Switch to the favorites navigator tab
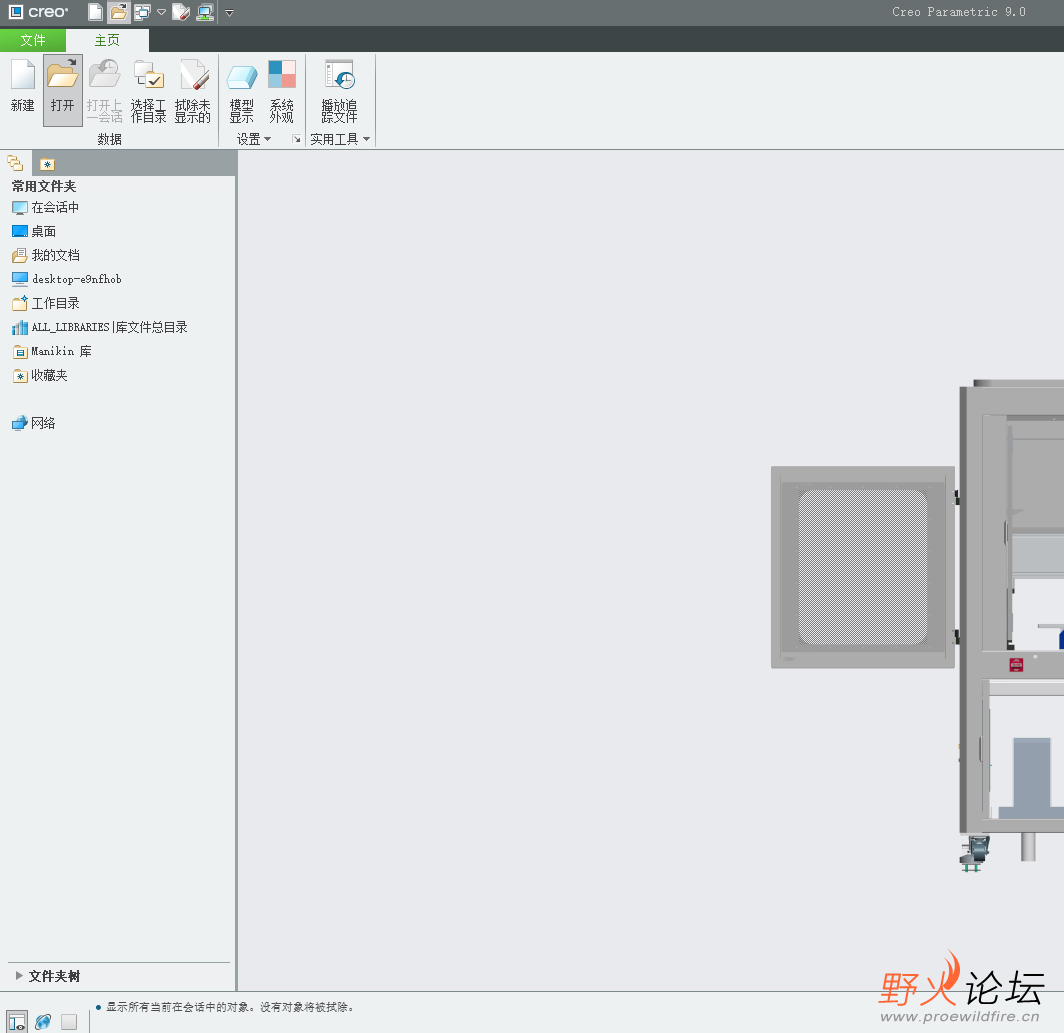This screenshot has height=1033, width=1064. [x=47, y=164]
